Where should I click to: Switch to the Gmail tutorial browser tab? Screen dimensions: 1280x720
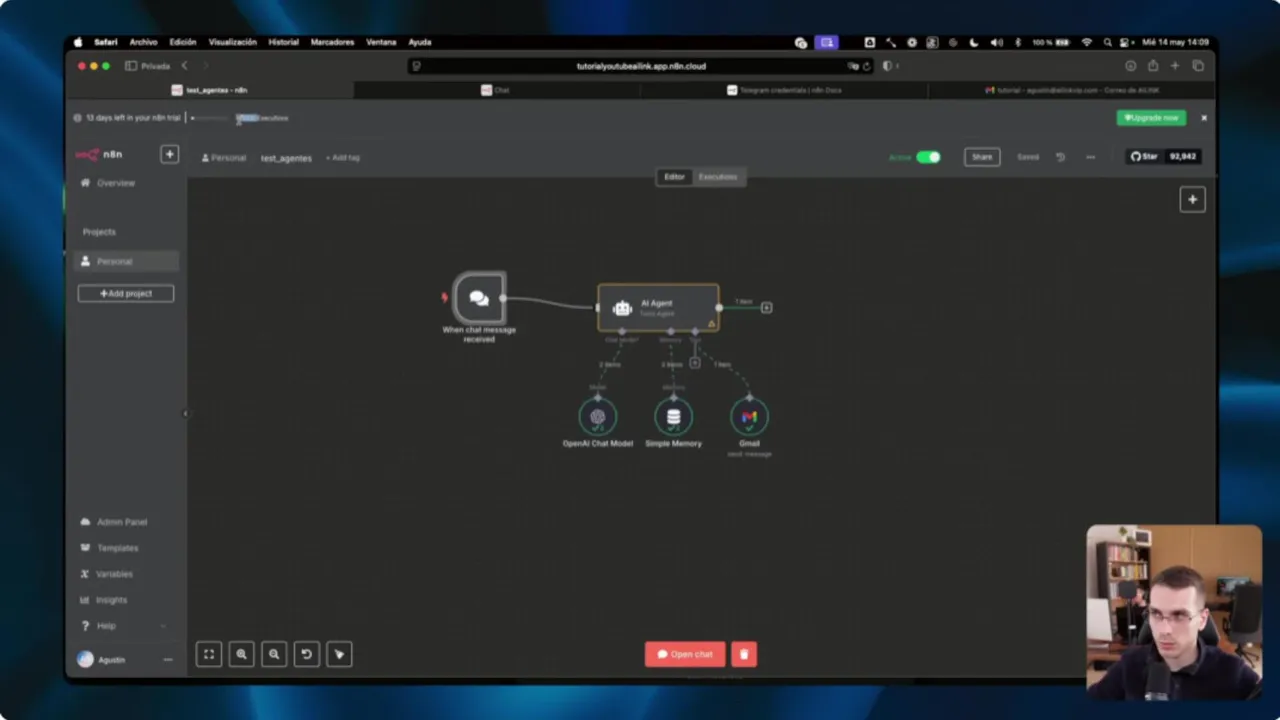click(1071, 90)
